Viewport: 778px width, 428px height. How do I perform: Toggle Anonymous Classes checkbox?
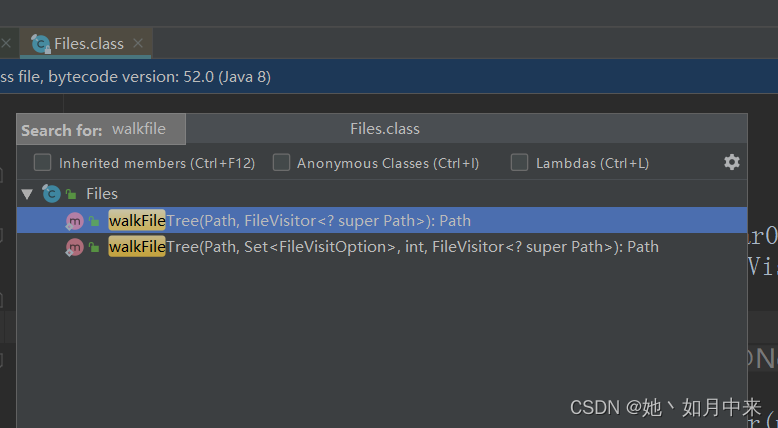point(281,162)
